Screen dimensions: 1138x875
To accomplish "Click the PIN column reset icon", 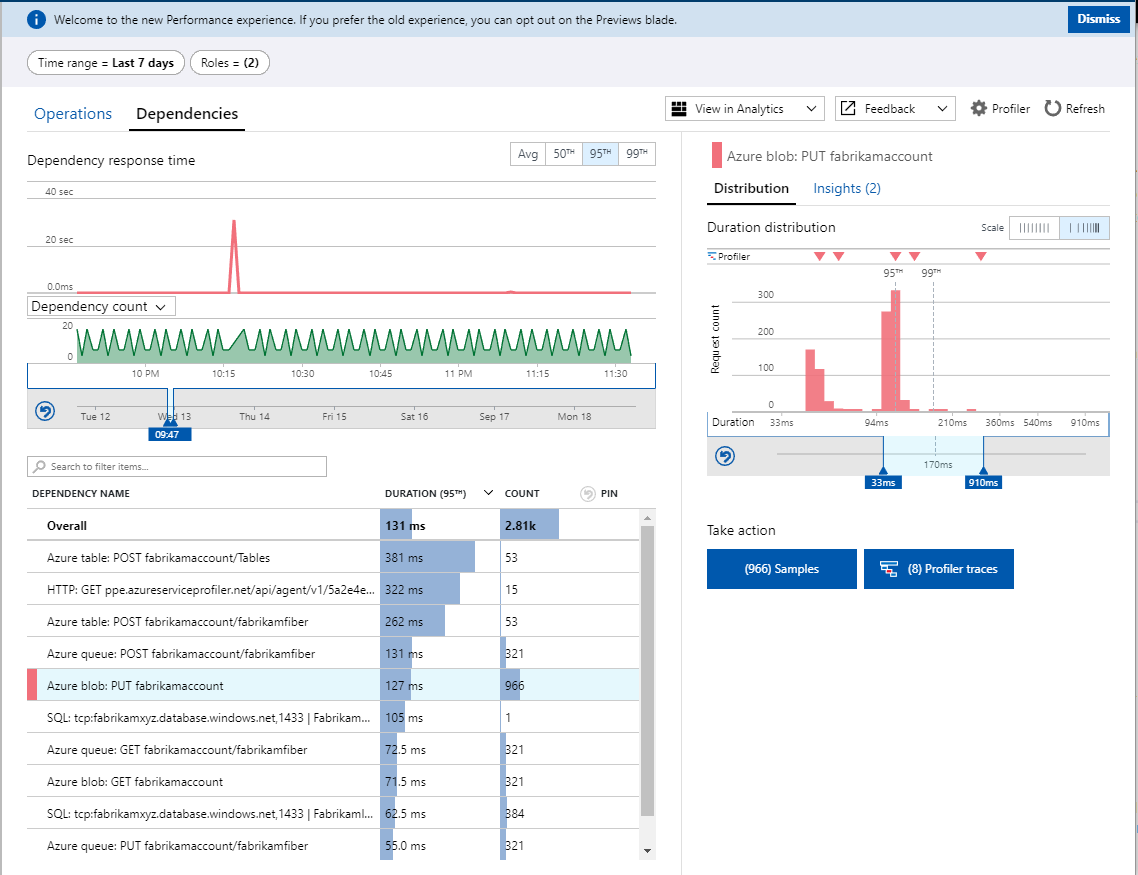I will click(589, 494).
